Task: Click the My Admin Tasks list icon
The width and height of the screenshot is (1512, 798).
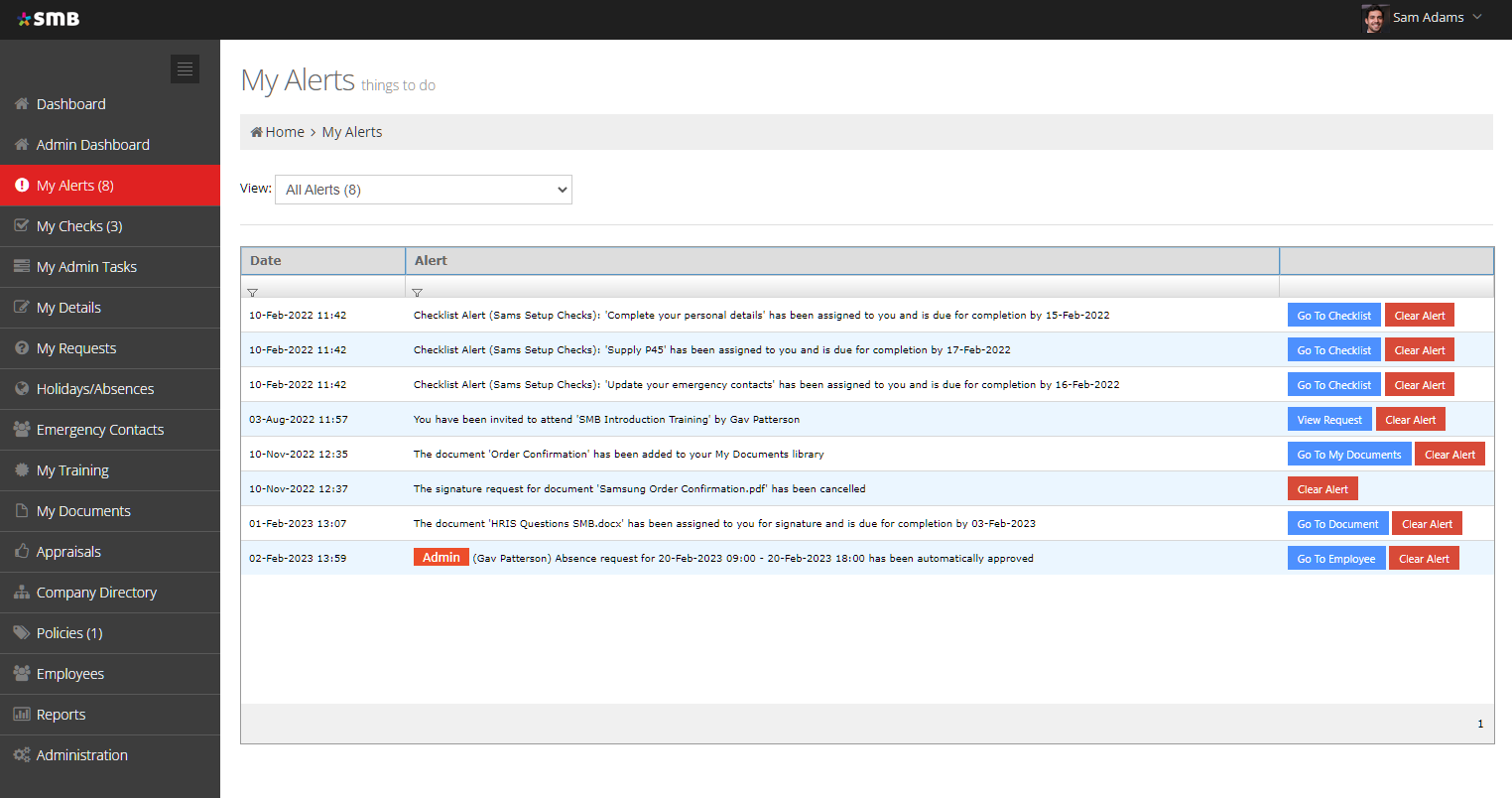Action: pyautogui.click(x=22, y=267)
